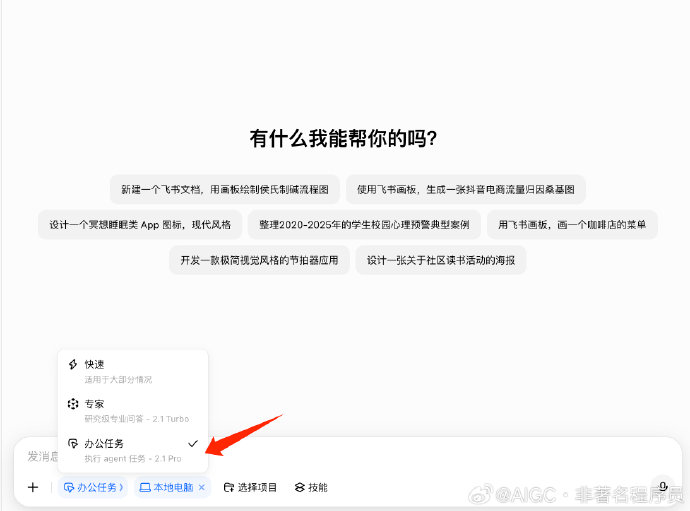
Task: Click the lightning icon beside 快速
Action: (73, 364)
